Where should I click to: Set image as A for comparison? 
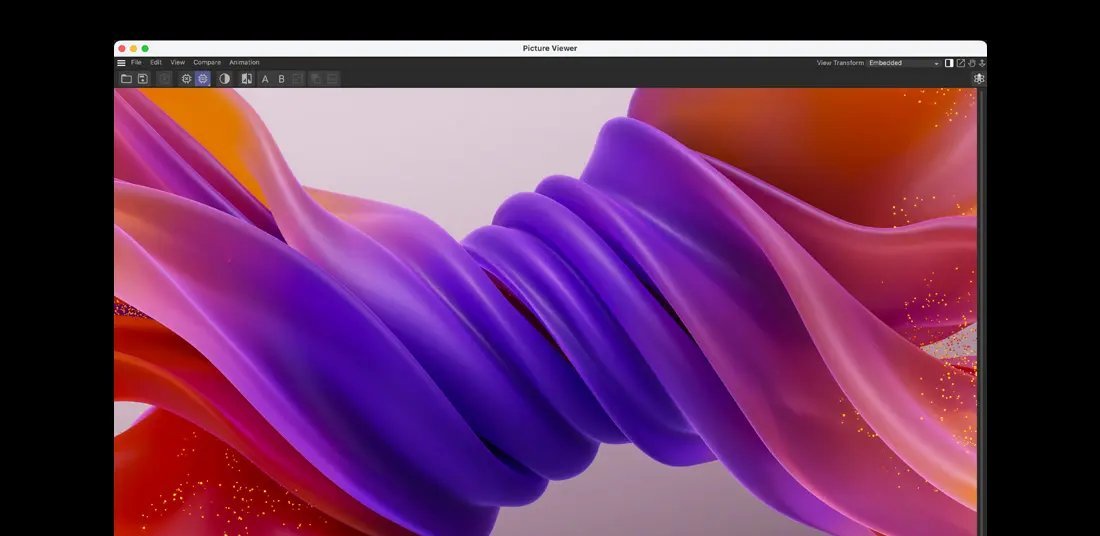tap(265, 79)
